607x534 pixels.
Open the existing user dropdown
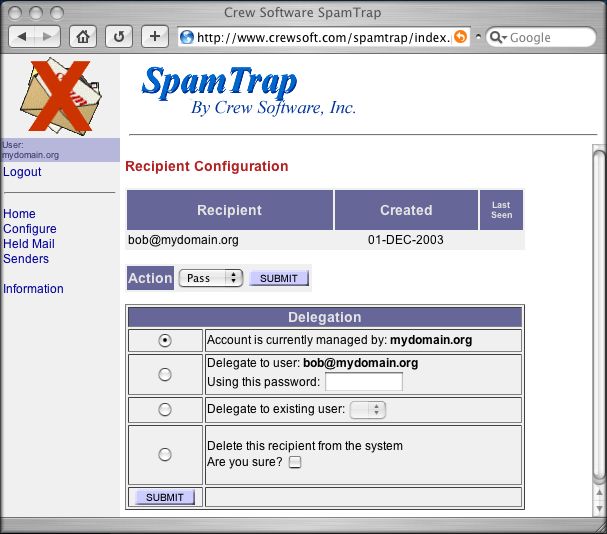368,410
